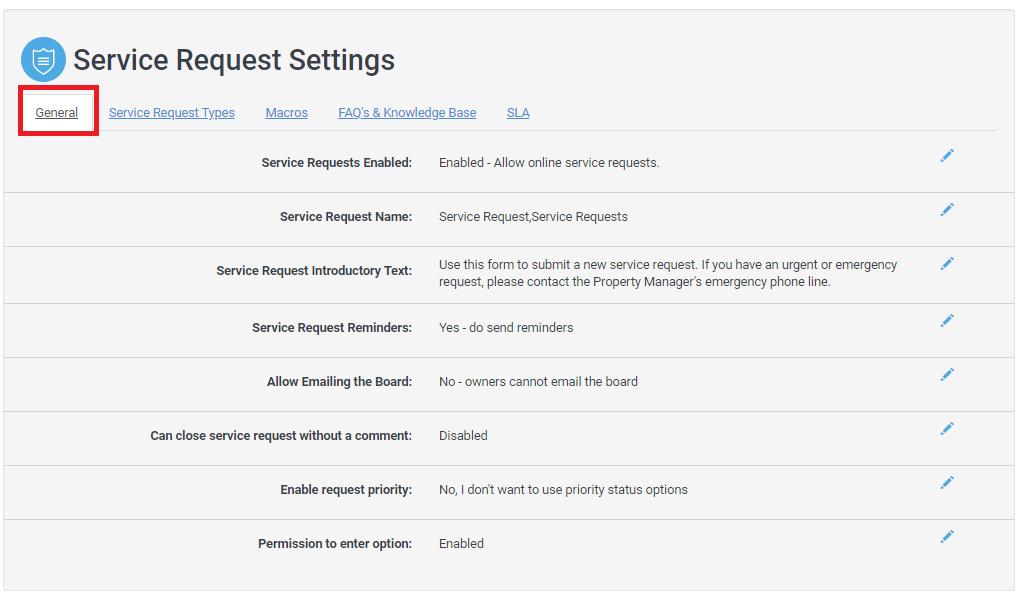Screen dimensions: 1022x597
Task: Edit the Service Requests Enabled setting
Action: [x=946, y=156]
